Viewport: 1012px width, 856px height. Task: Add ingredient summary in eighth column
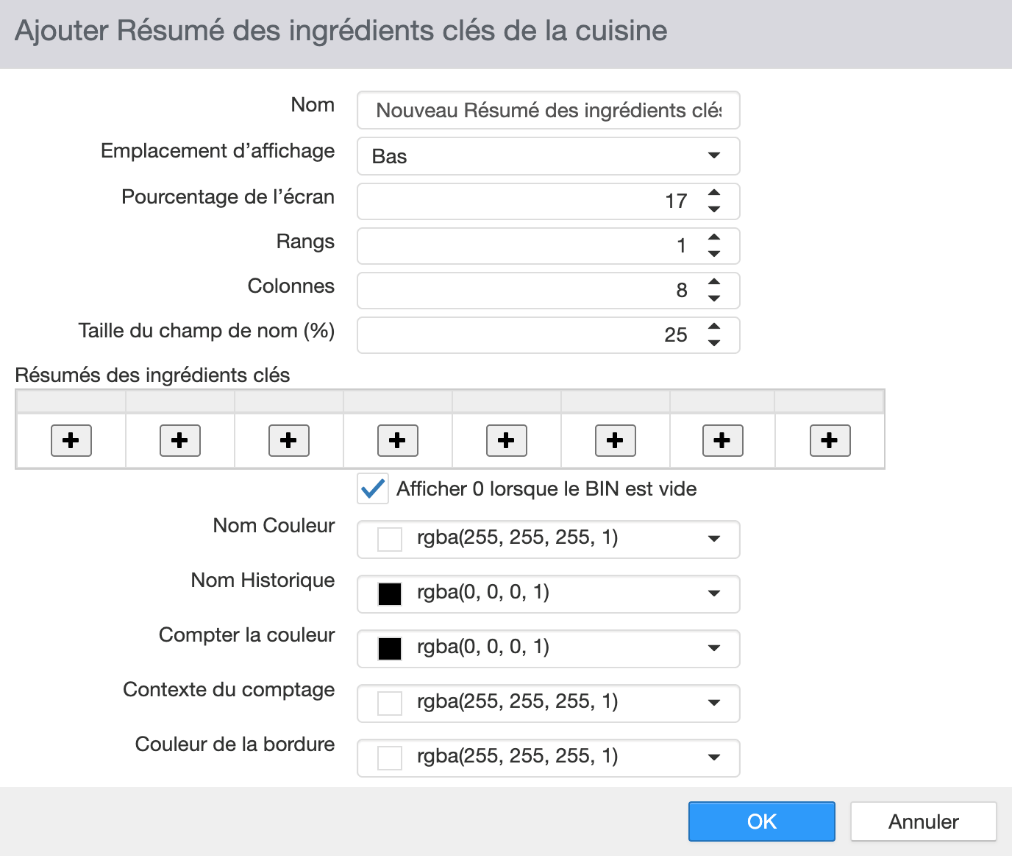830,440
